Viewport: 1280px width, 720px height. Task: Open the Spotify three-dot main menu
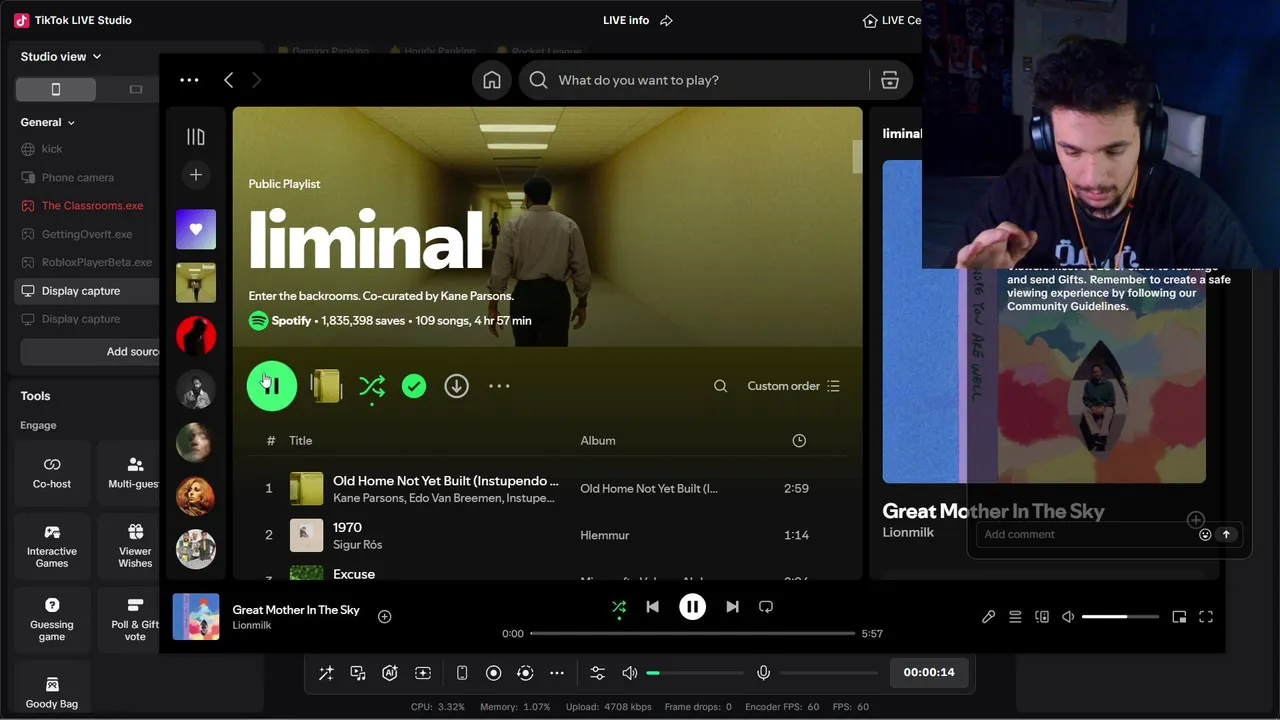click(x=189, y=80)
